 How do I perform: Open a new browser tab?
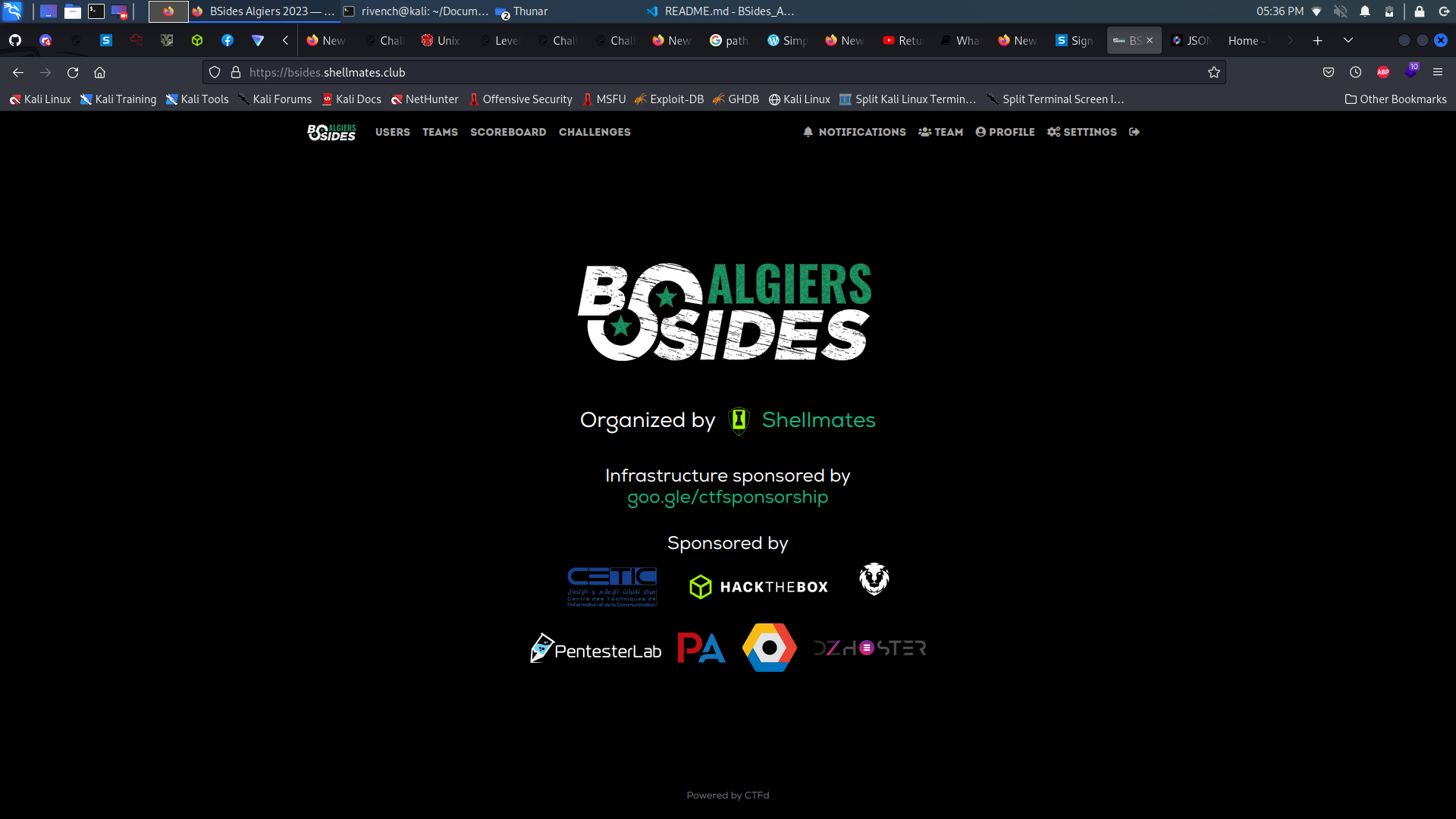(x=1318, y=40)
